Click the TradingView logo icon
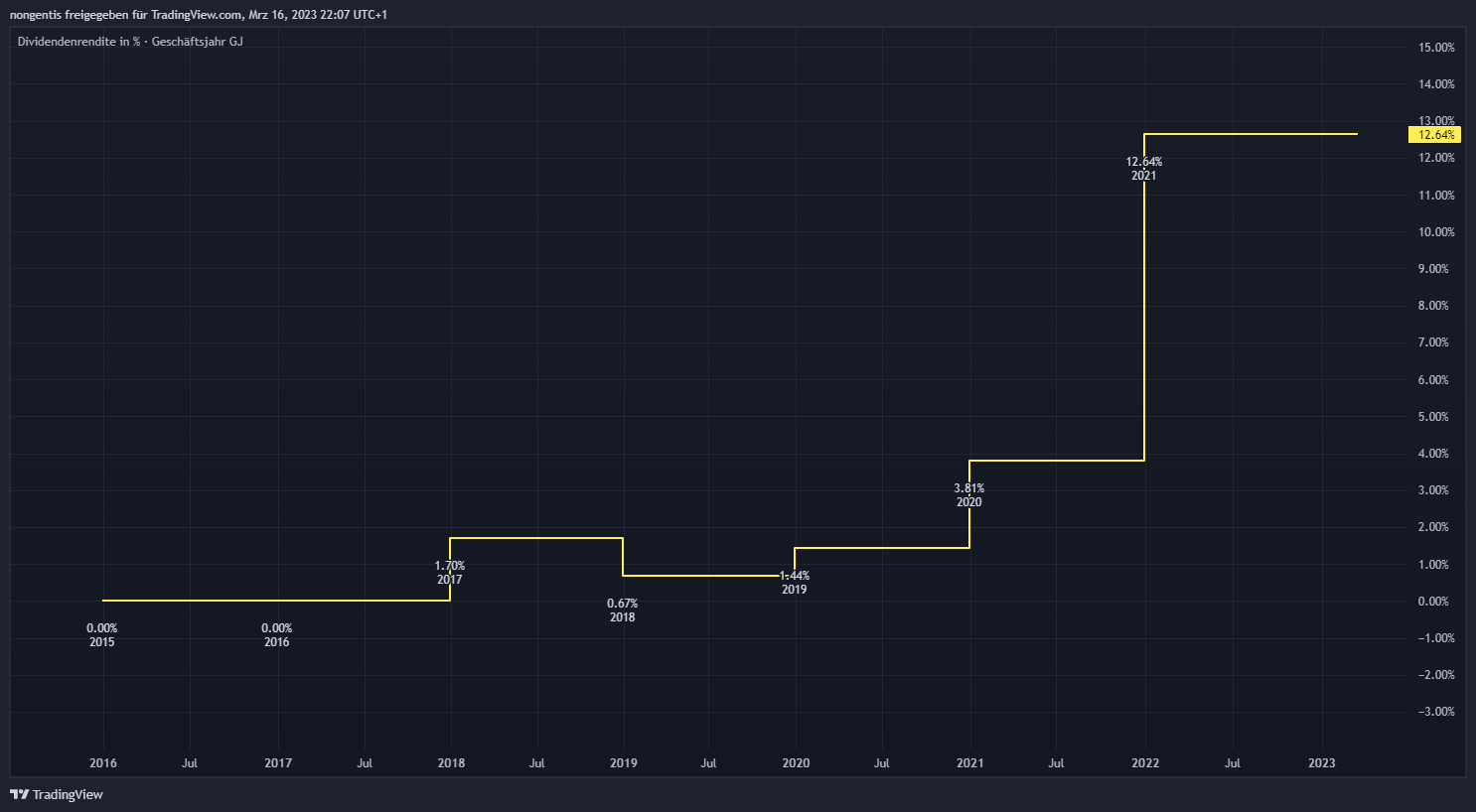Image resolution: width=1476 pixels, height=812 pixels. click(19, 794)
